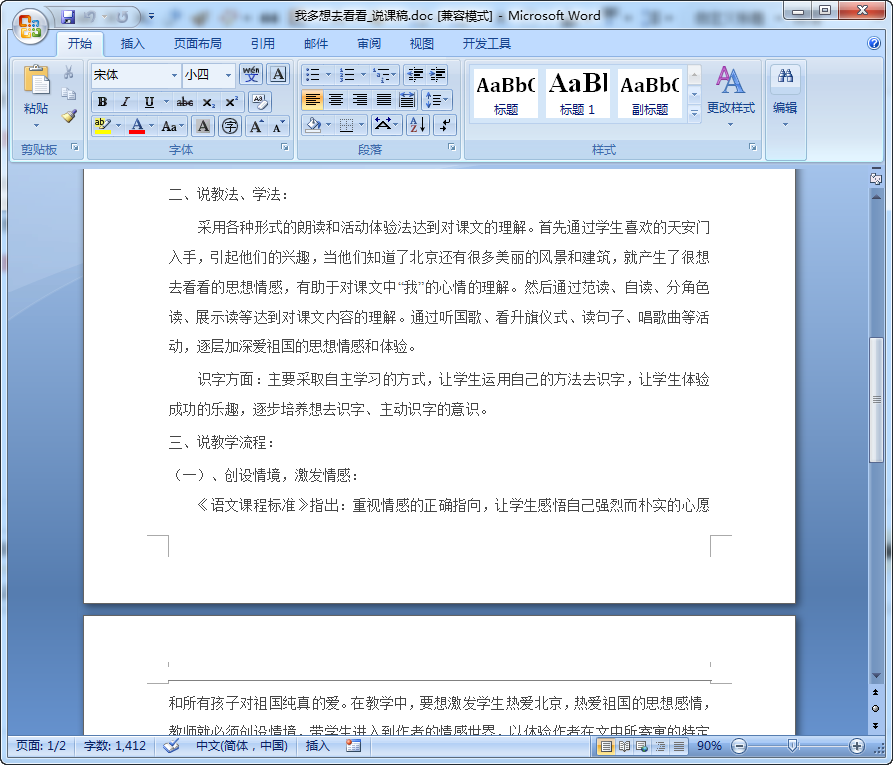The image size is (893, 765).
Task: Zoom in with the plus button
Action: [857, 746]
